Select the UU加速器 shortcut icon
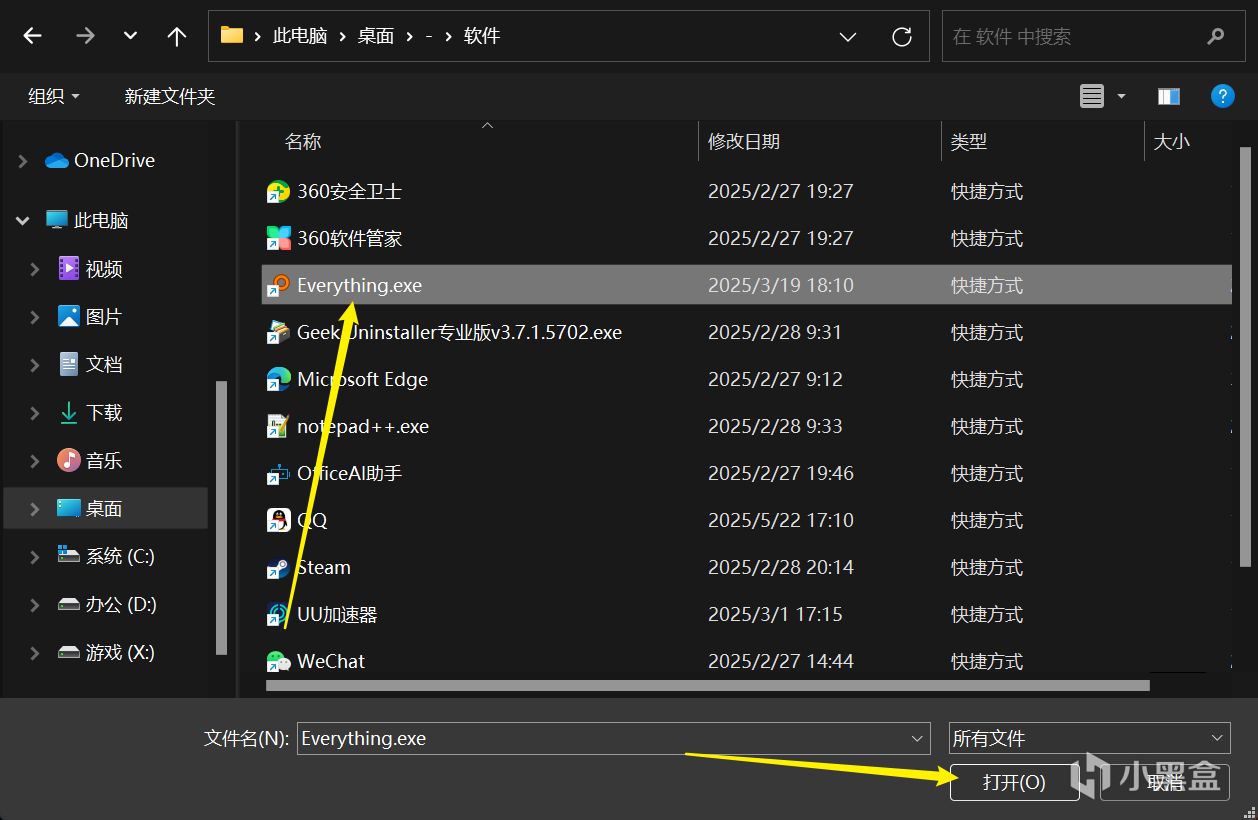Image resolution: width=1258 pixels, height=820 pixels. [x=278, y=614]
